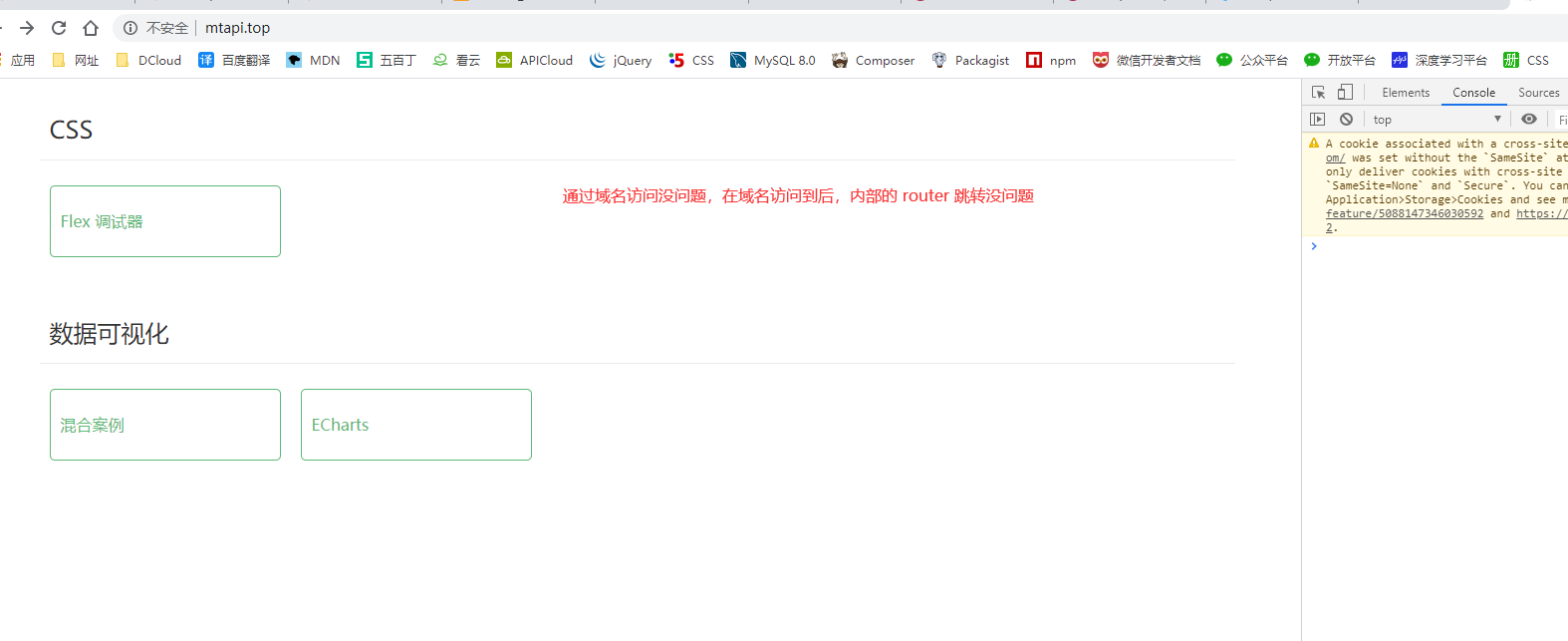The height and width of the screenshot is (641, 1568).
Task: Open the 五百丁 bookmark
Action: [386, 60]
